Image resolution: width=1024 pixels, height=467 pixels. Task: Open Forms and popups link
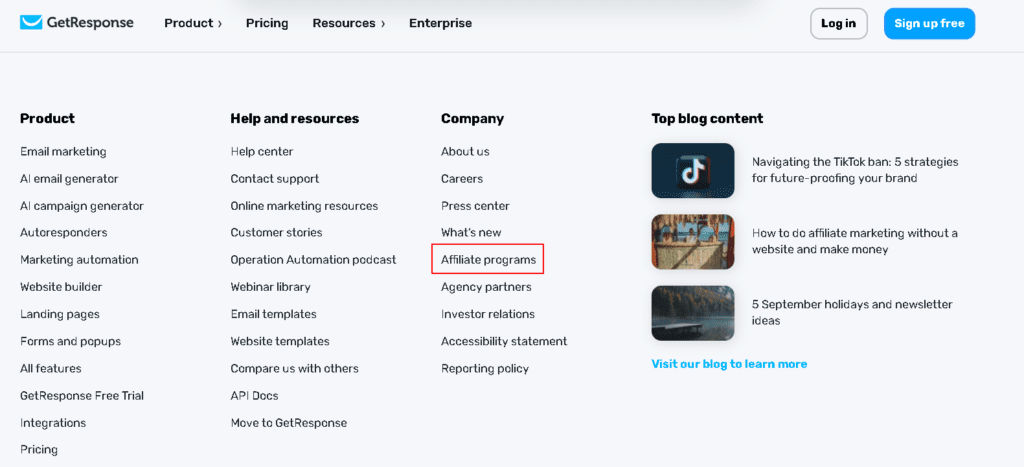[x=71, y=341]
